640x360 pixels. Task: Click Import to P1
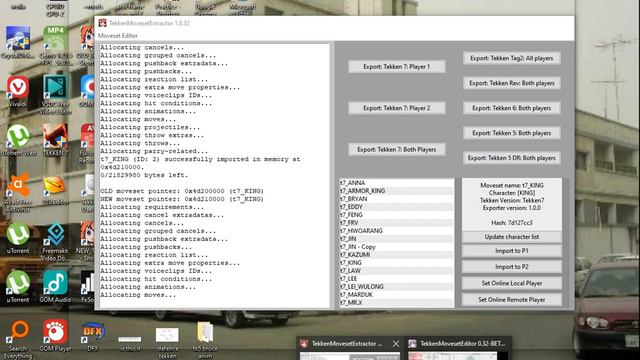pyautogui.click(x=512, y=251)
